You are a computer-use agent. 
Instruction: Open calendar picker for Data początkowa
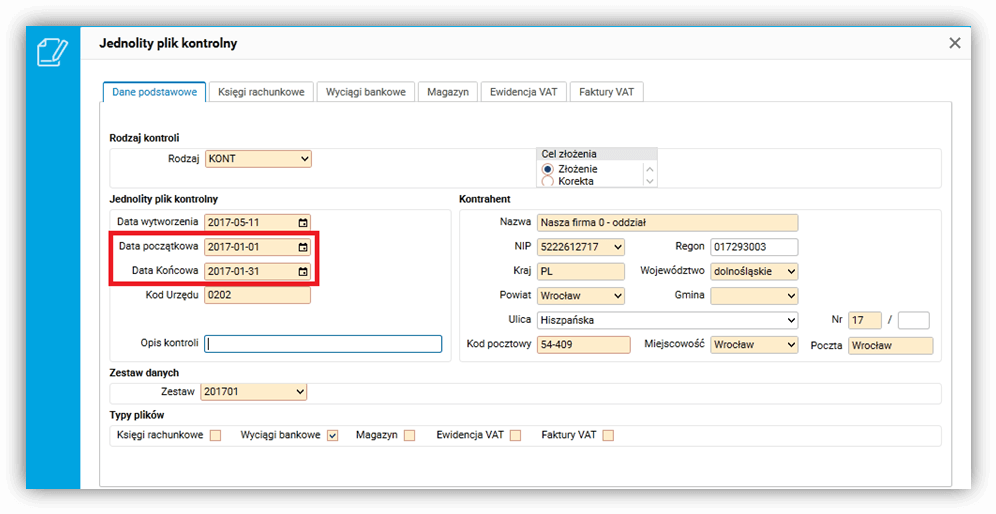click(303, 247)
